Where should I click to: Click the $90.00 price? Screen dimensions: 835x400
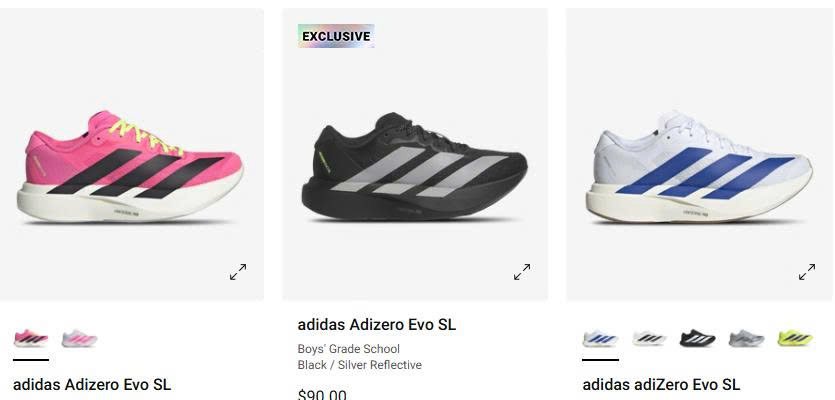(x=322, y=395)
